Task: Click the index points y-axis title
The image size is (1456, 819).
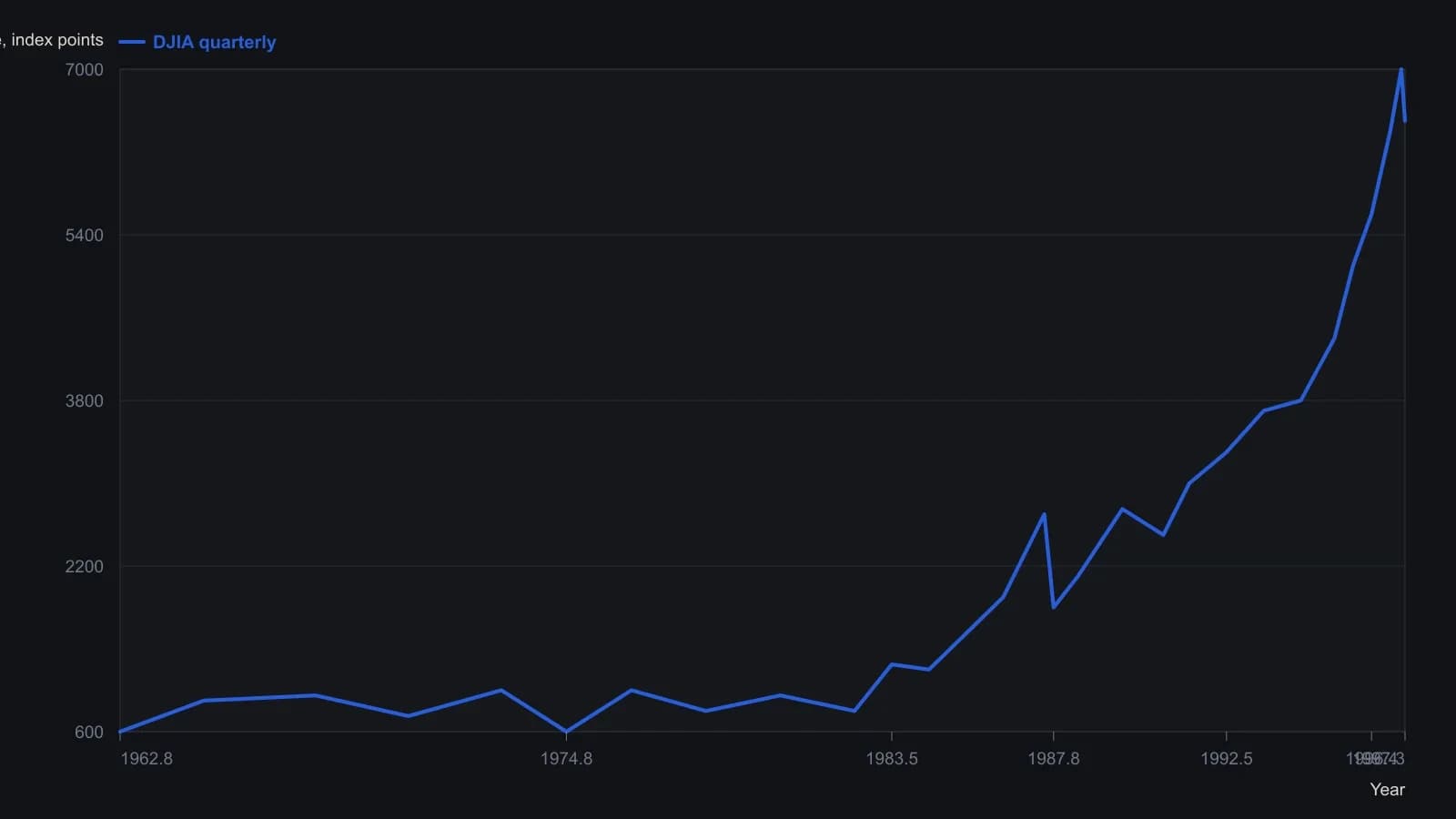Action: pos(52,40)
